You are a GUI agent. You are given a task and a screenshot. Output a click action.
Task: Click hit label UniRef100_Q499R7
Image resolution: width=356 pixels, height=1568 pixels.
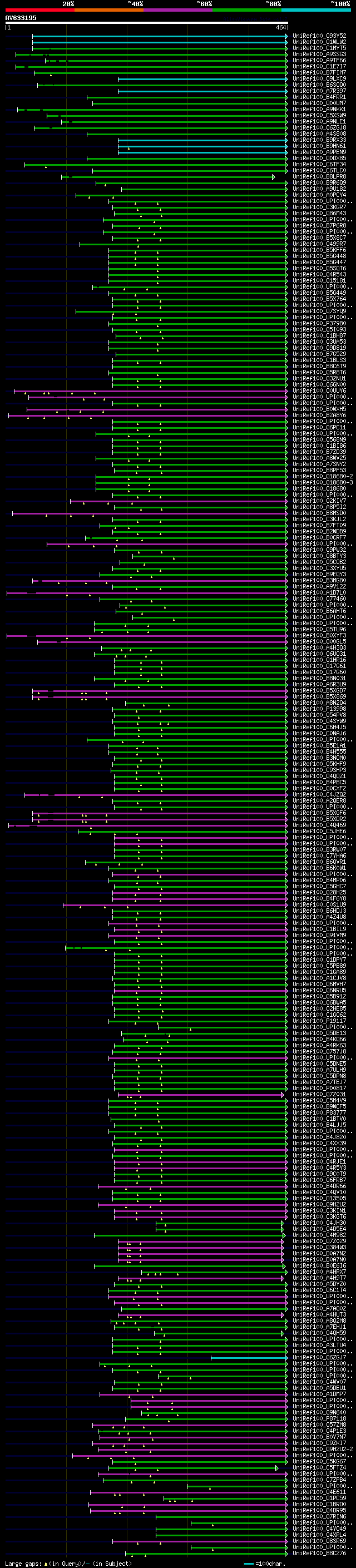pyautogui.click(x=319, y=244)
